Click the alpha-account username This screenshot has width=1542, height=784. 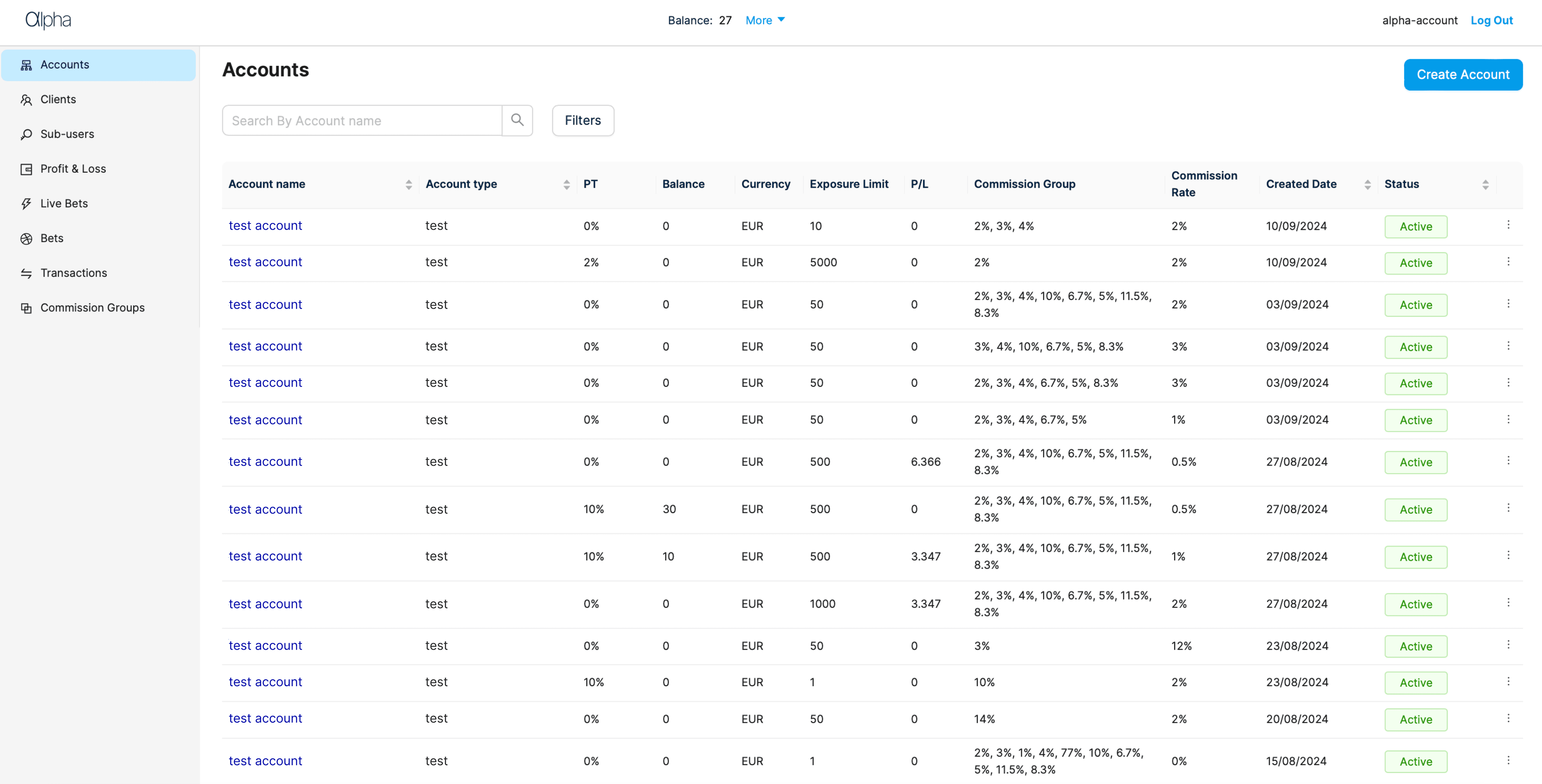1419,20
